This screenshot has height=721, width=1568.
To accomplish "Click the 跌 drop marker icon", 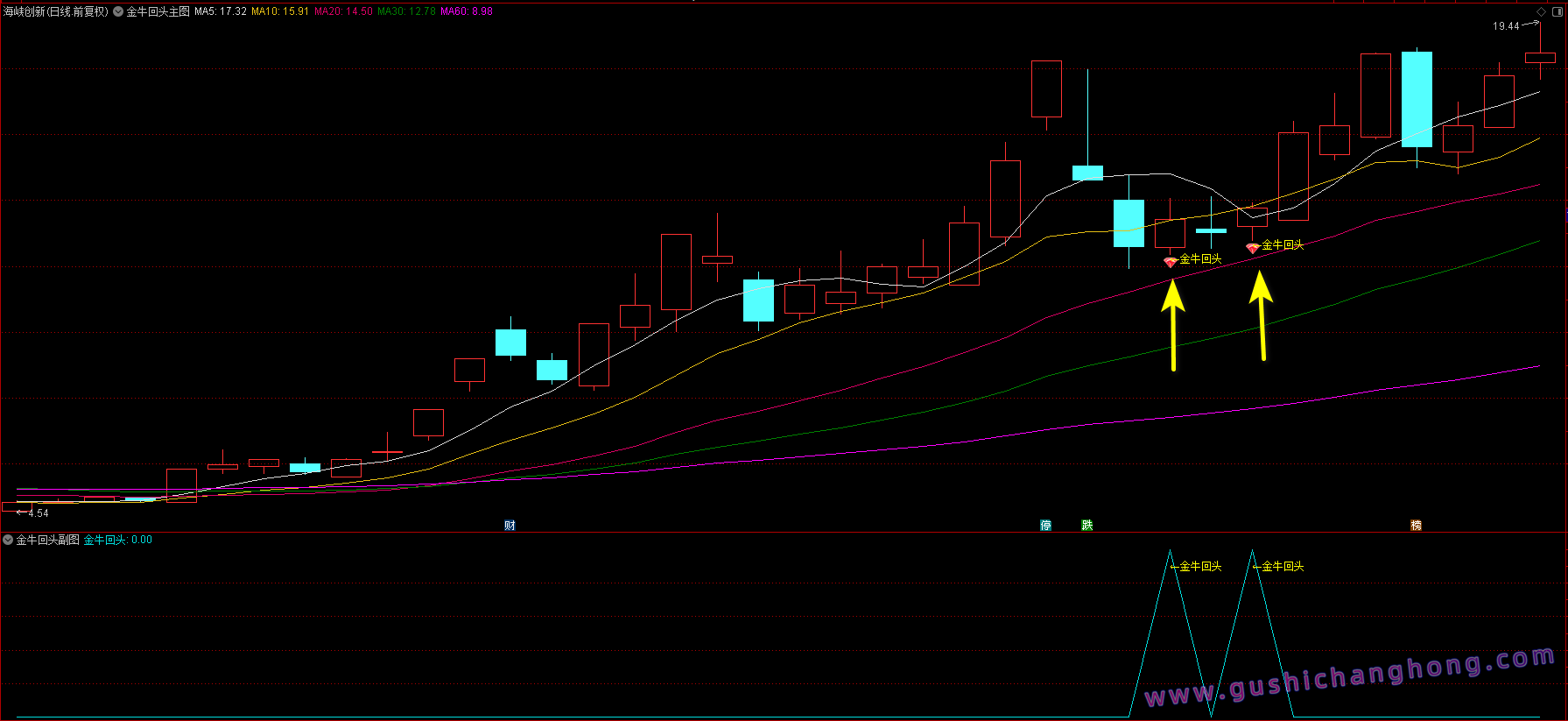I will click(x=1086, y=526).
